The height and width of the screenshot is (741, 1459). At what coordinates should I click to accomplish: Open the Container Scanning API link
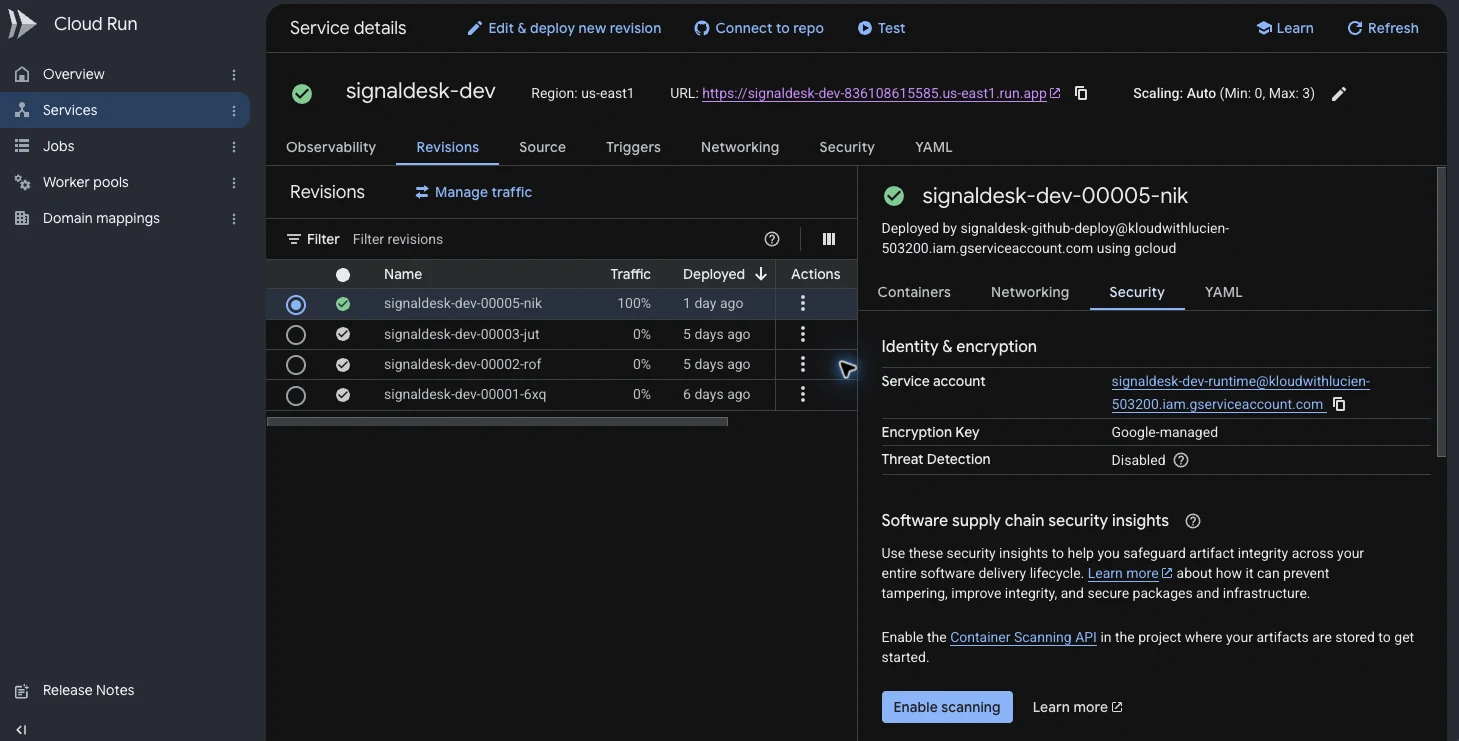tap(1023, 637)
